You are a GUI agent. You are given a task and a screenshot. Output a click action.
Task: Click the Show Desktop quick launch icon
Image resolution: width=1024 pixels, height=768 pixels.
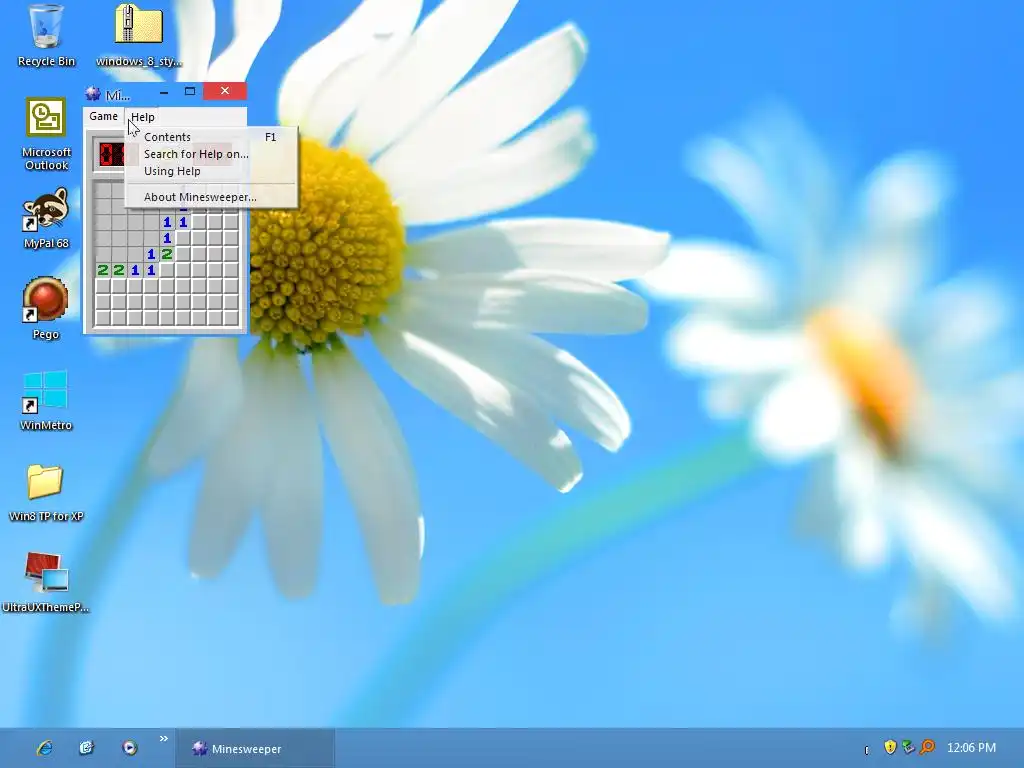click(86, 748)
